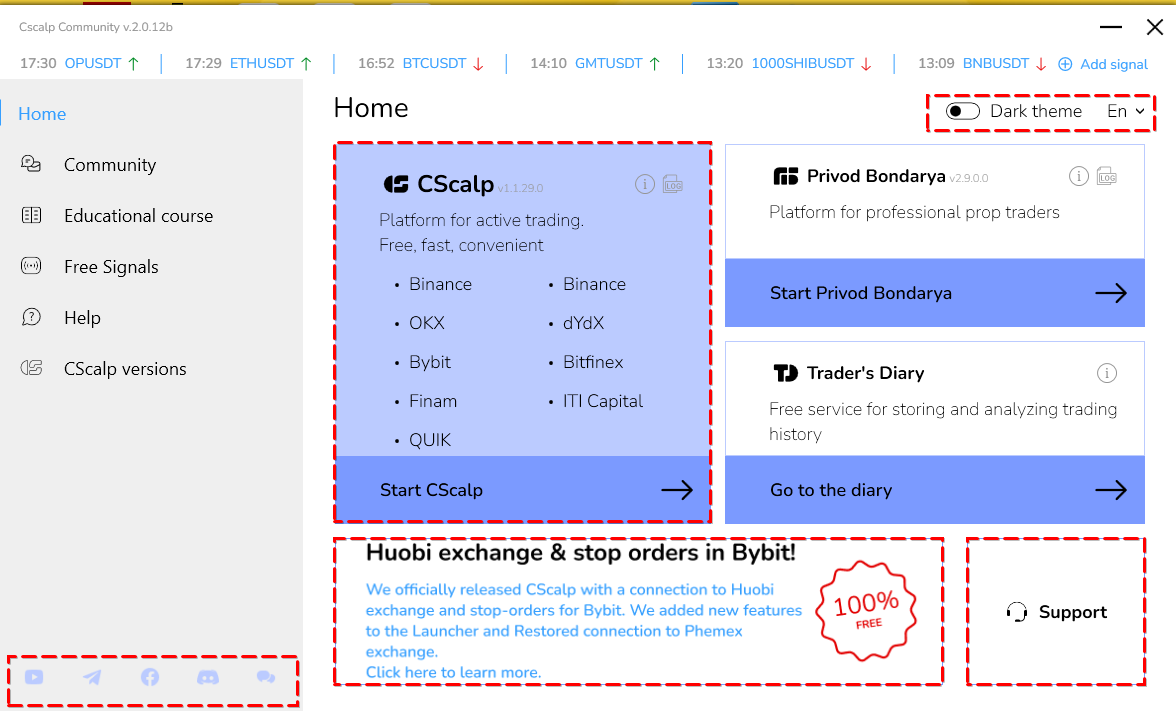Launch Start Privod Bondarya button
The width and height of the screenshot is (1176, 711).
coord(934,292)
